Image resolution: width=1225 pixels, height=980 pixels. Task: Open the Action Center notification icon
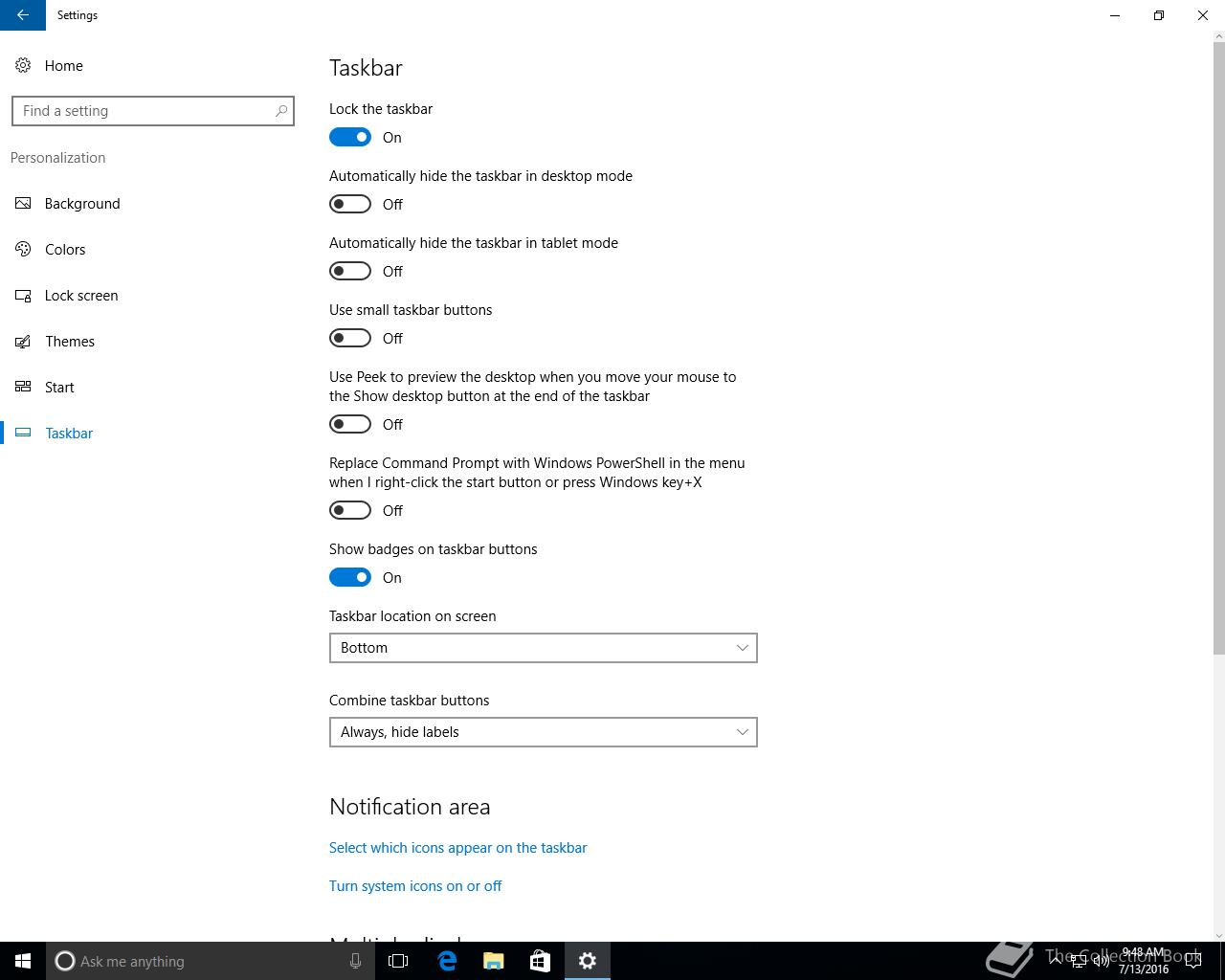pos(1192,961)
